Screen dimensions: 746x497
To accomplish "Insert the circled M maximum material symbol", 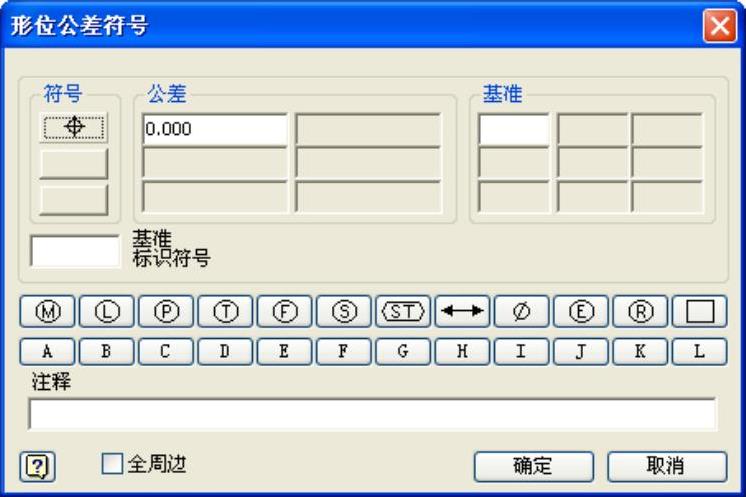I will pos(48,312).
